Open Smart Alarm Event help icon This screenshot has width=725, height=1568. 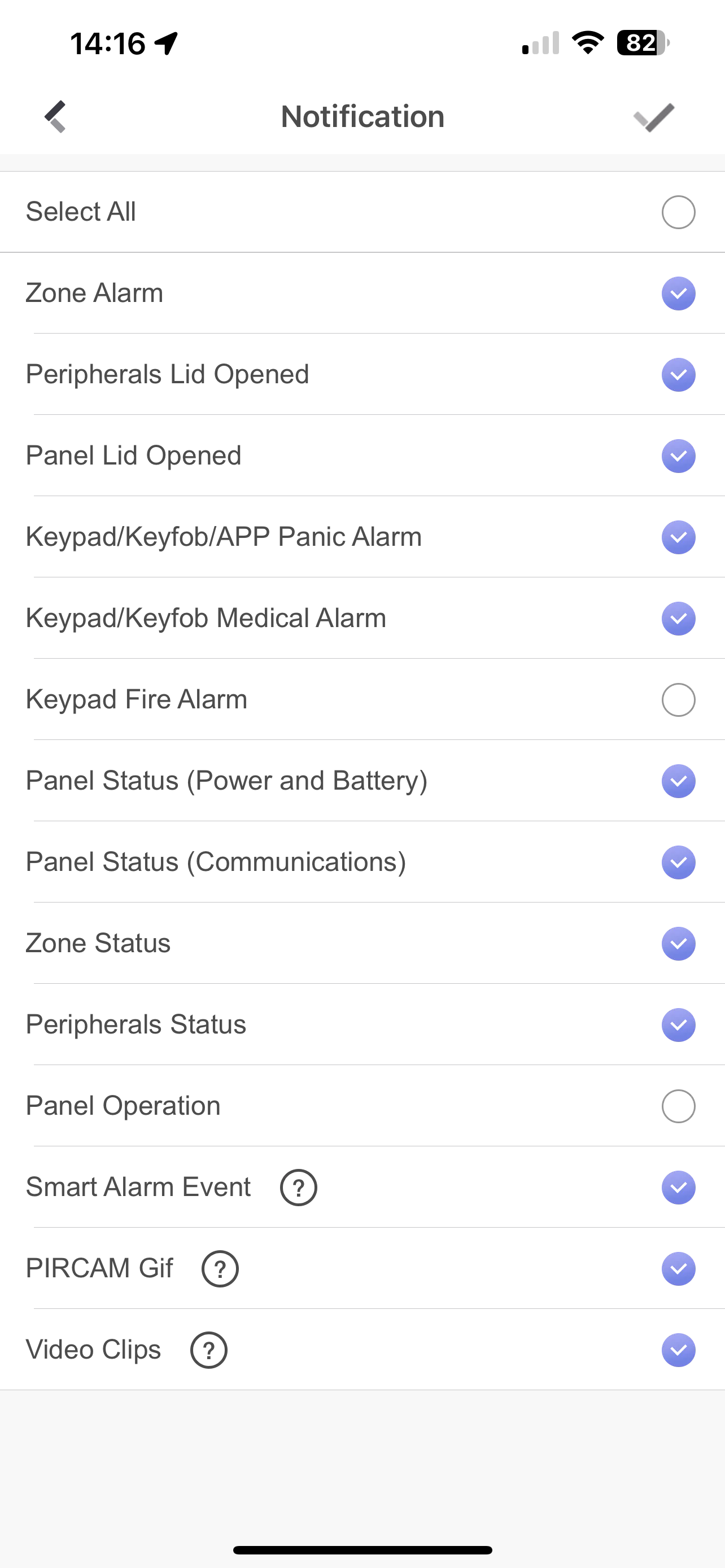click(298, 1187)
